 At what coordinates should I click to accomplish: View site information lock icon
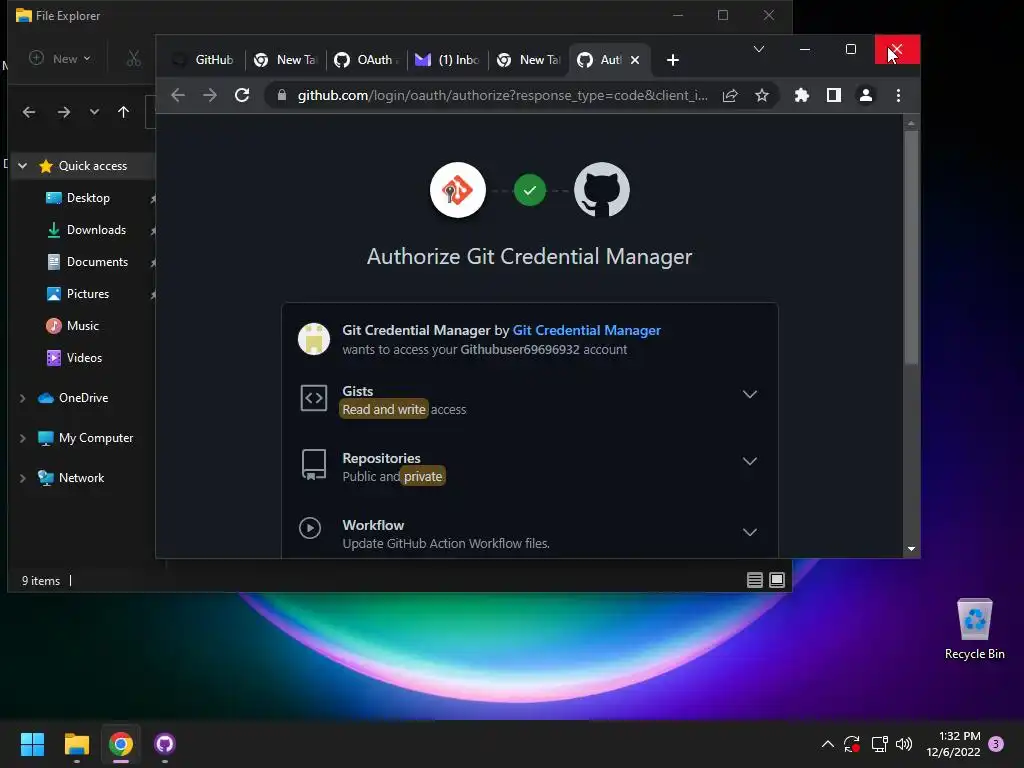tap(281, 95)
